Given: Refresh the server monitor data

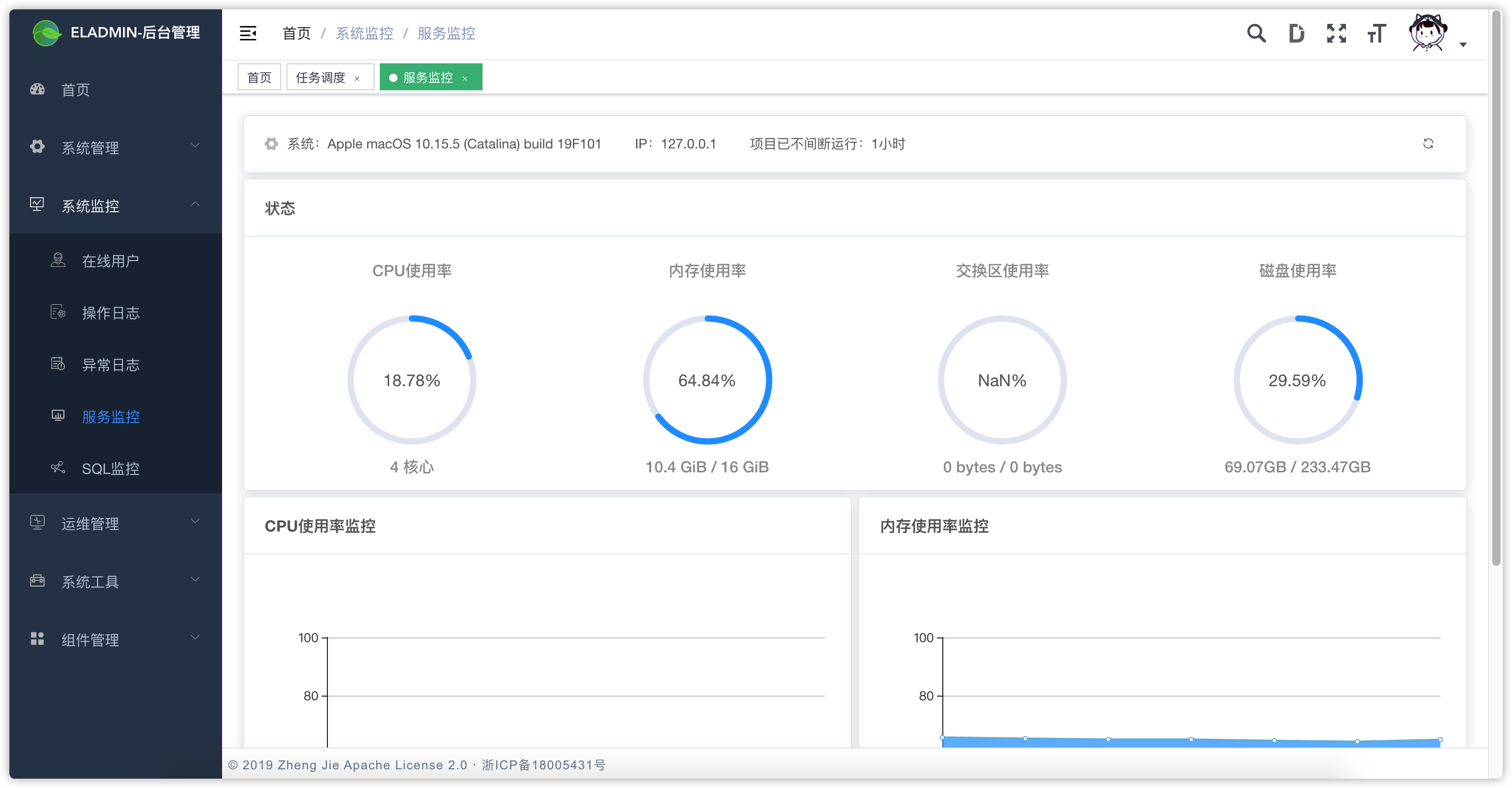Looking at the screenshot, I should click(1428, 144).
